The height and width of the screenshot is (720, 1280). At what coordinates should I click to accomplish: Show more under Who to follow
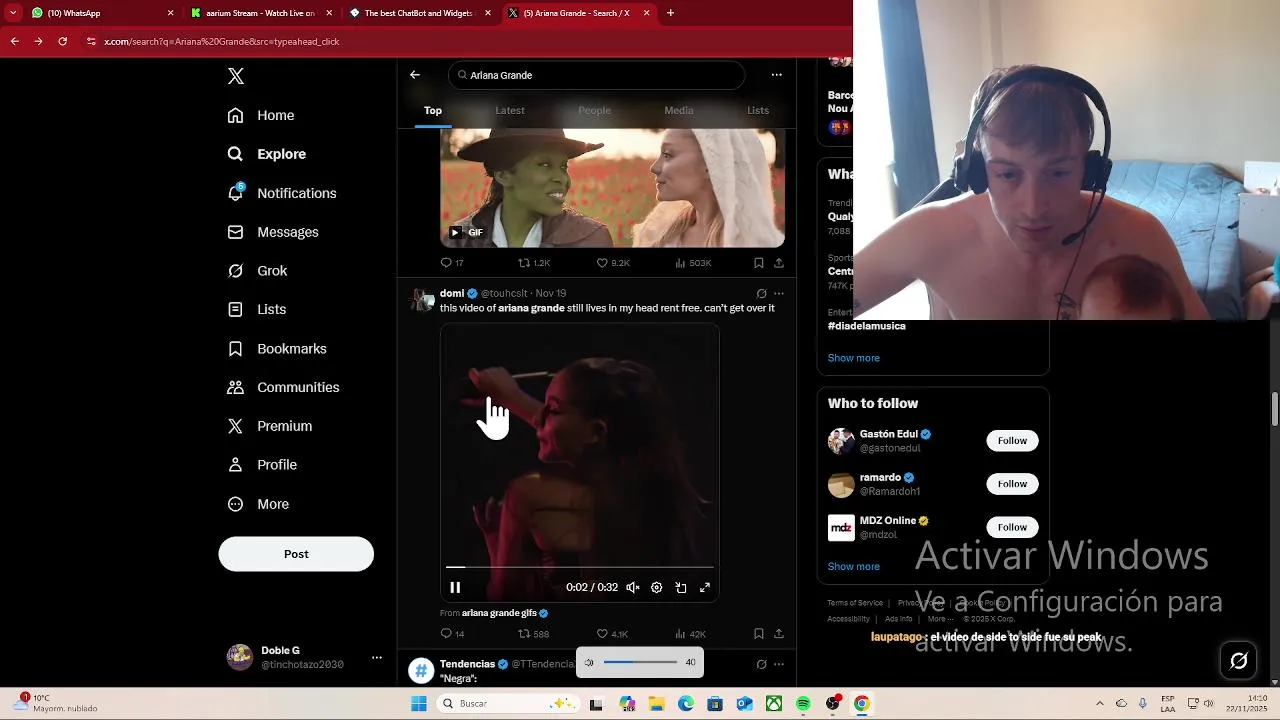point(853,566)
